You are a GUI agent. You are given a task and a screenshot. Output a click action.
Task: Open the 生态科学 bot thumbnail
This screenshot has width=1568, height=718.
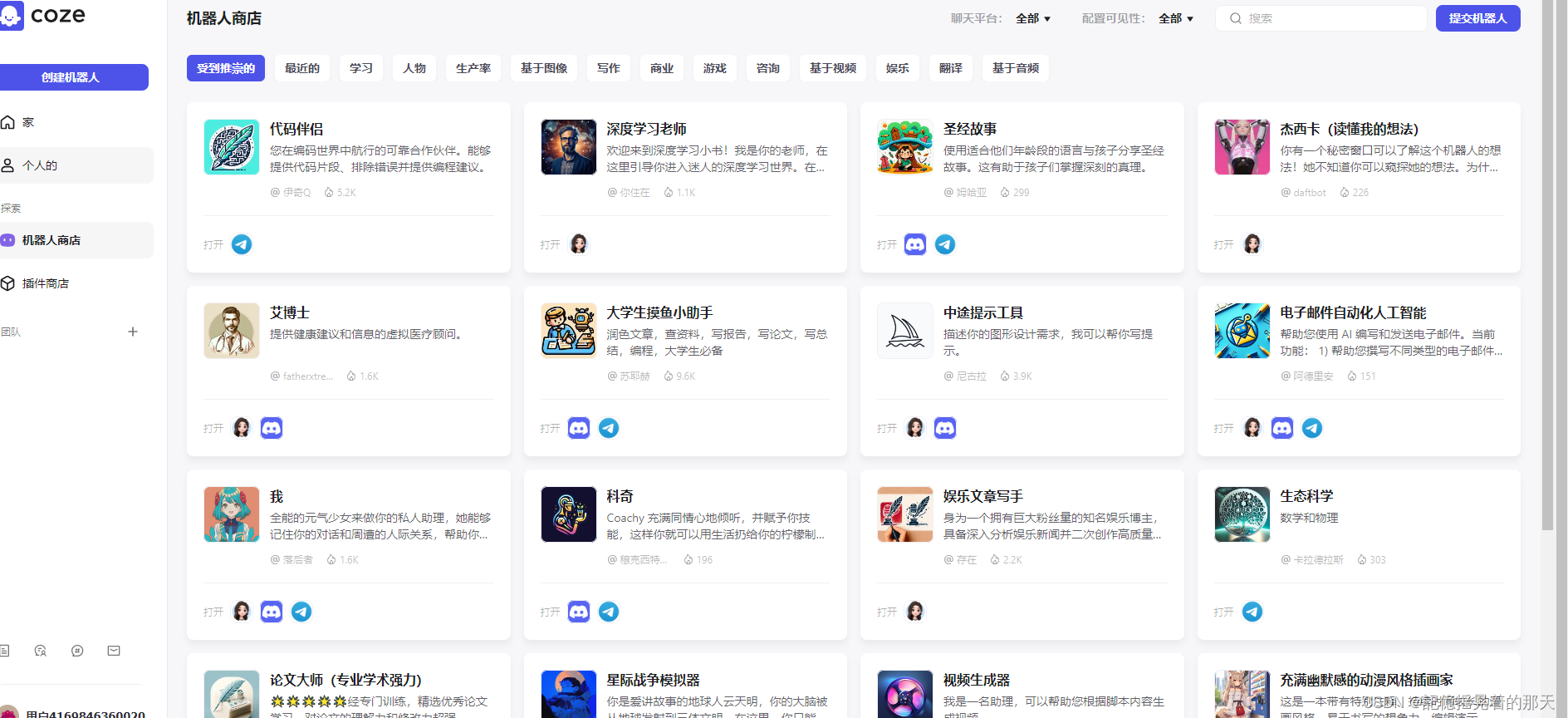coord(1242,514)
